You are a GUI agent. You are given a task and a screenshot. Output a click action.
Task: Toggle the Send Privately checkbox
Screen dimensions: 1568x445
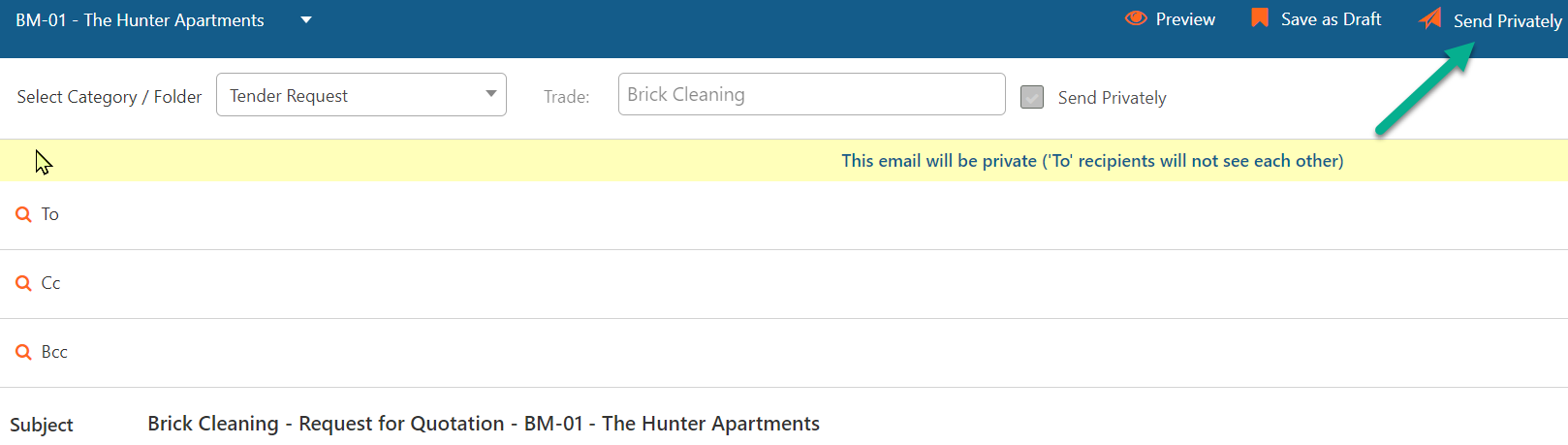(x=1032, y=97)
